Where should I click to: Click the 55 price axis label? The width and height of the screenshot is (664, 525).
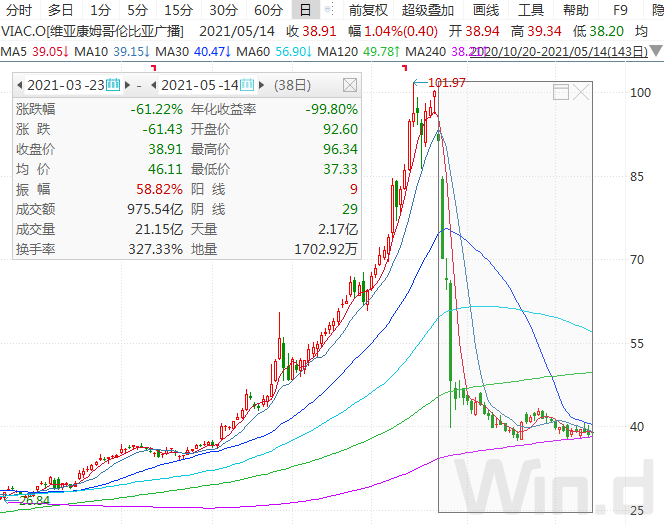point(637,343)
